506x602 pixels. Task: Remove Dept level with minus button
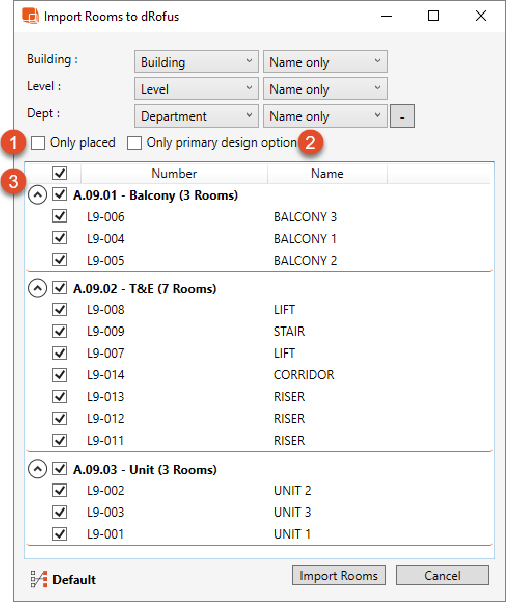tap(402, 116)
